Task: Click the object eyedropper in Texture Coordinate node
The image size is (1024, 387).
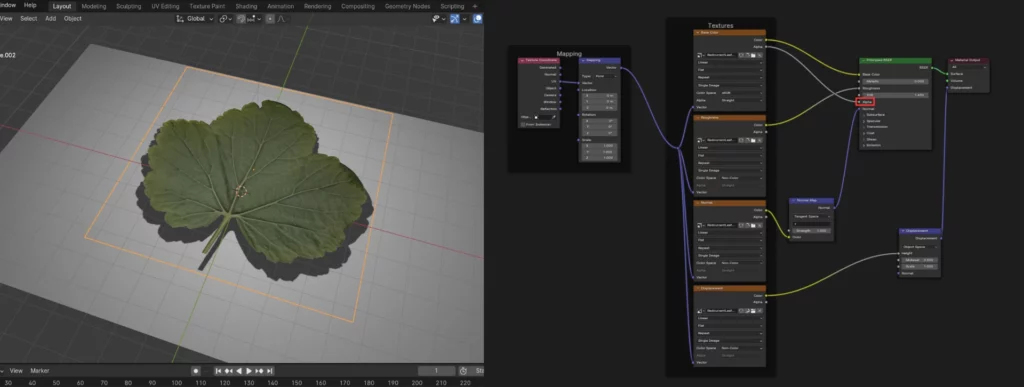Action: coord(554,117)
